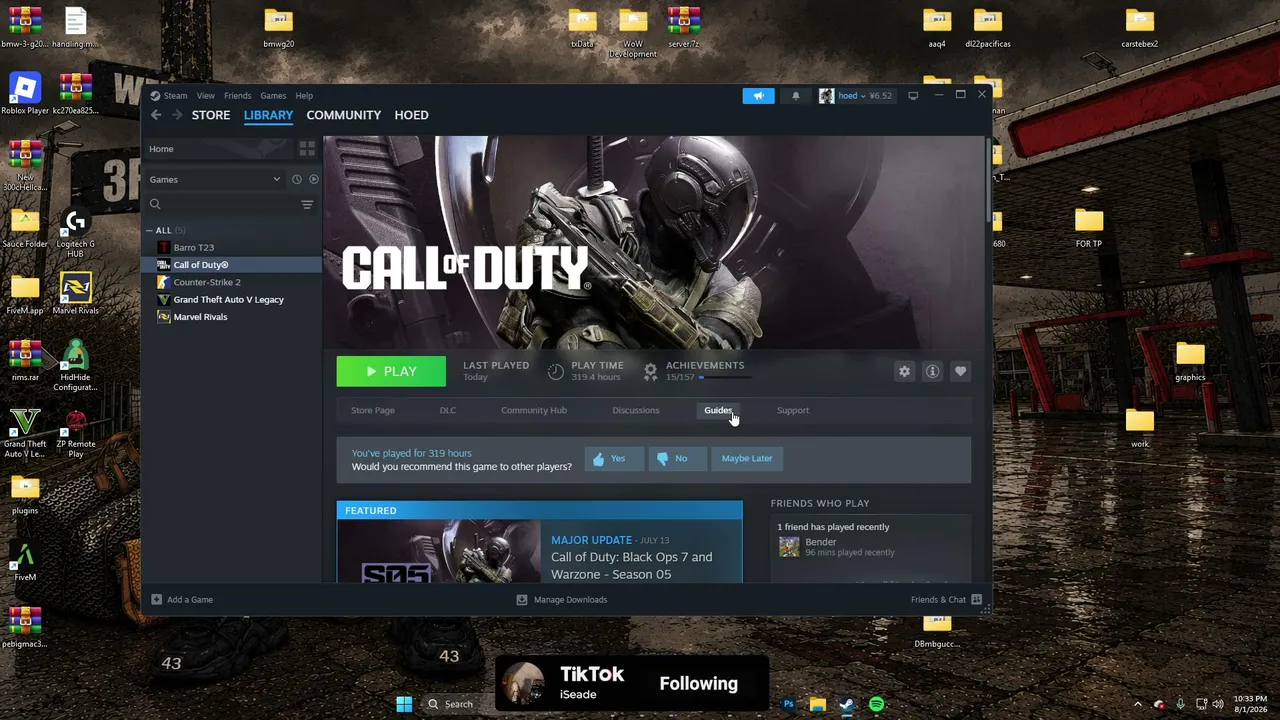Add Call of Duty to favorites
1280x720 pixels.
coord(960,371)
